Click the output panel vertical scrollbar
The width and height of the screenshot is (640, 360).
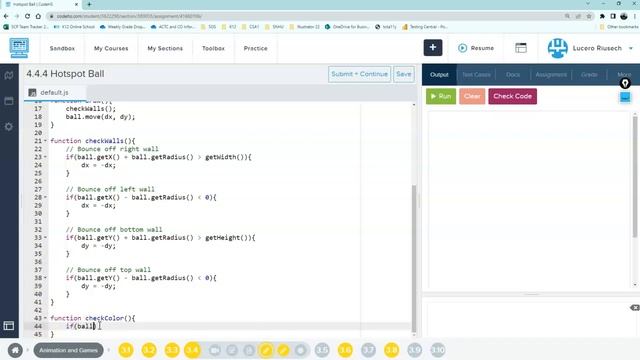[x=635, y=176]
